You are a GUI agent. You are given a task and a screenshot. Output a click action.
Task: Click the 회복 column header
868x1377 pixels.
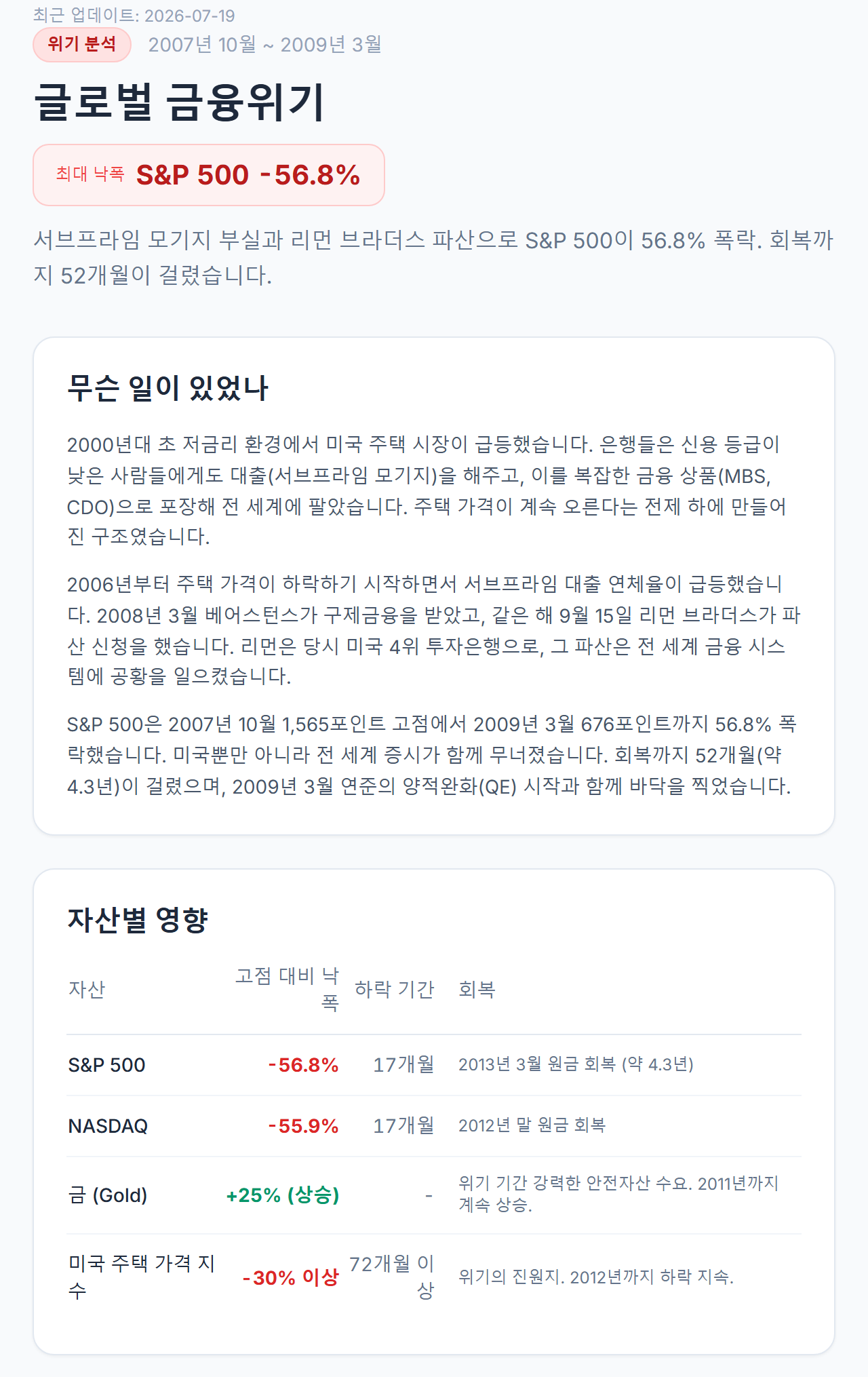477,990
